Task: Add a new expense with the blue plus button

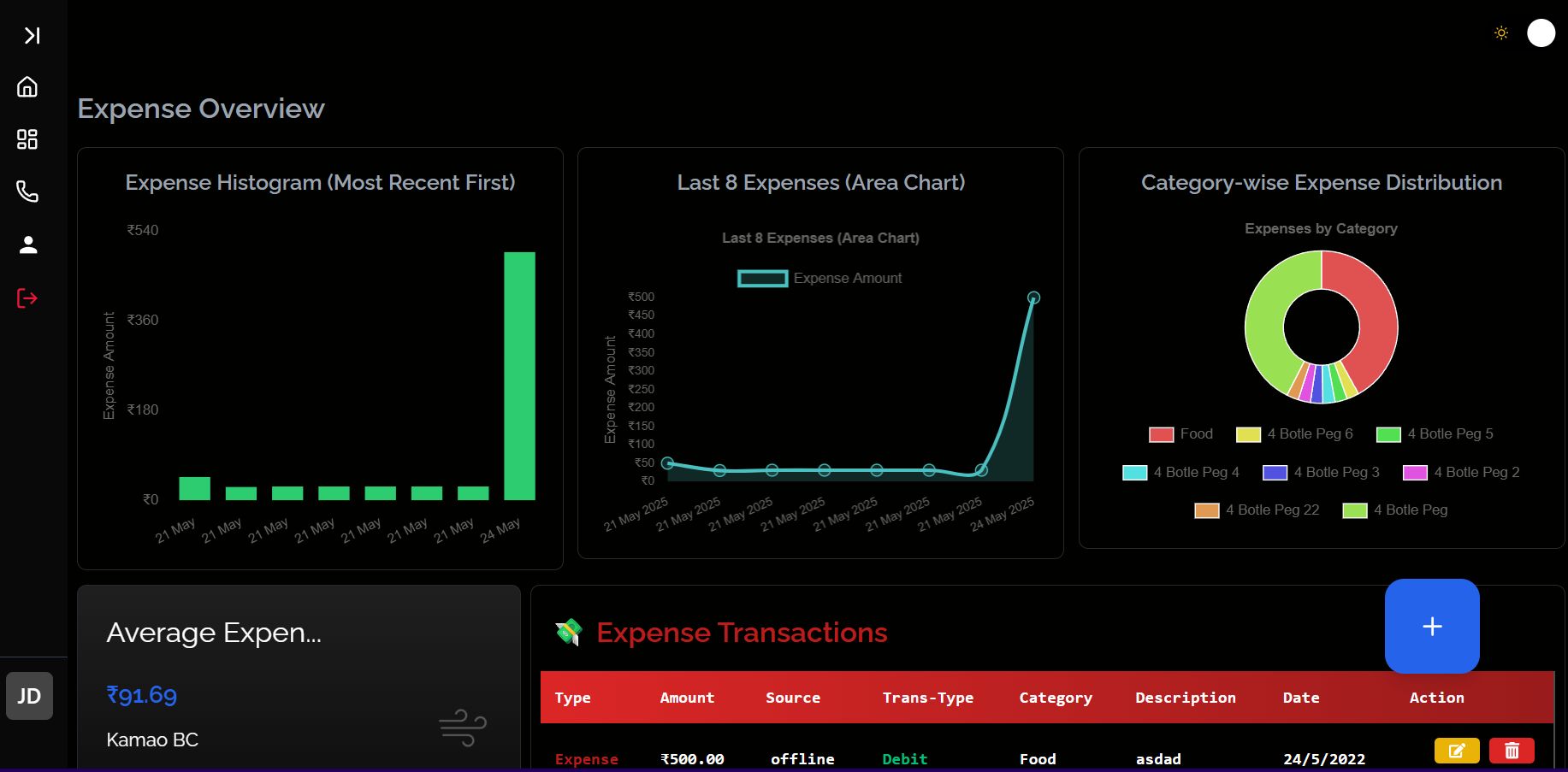Action: coord(1432,626)
